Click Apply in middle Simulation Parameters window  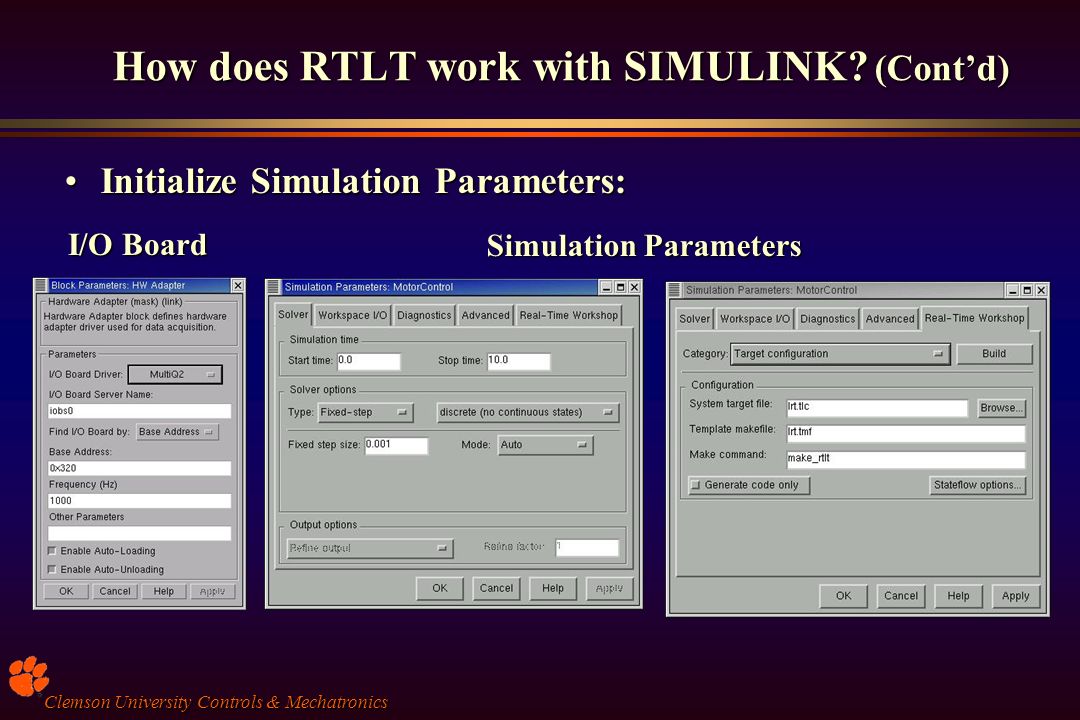[609, 588]
